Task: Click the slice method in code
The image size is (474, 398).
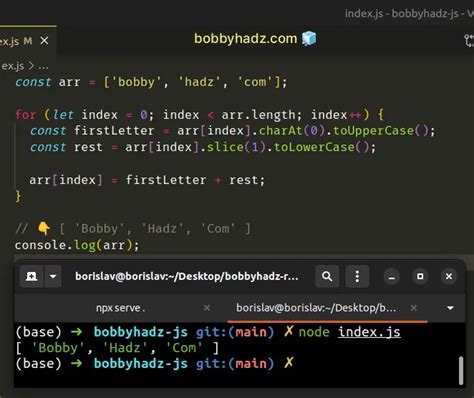Action: click(x=225, y=147)
